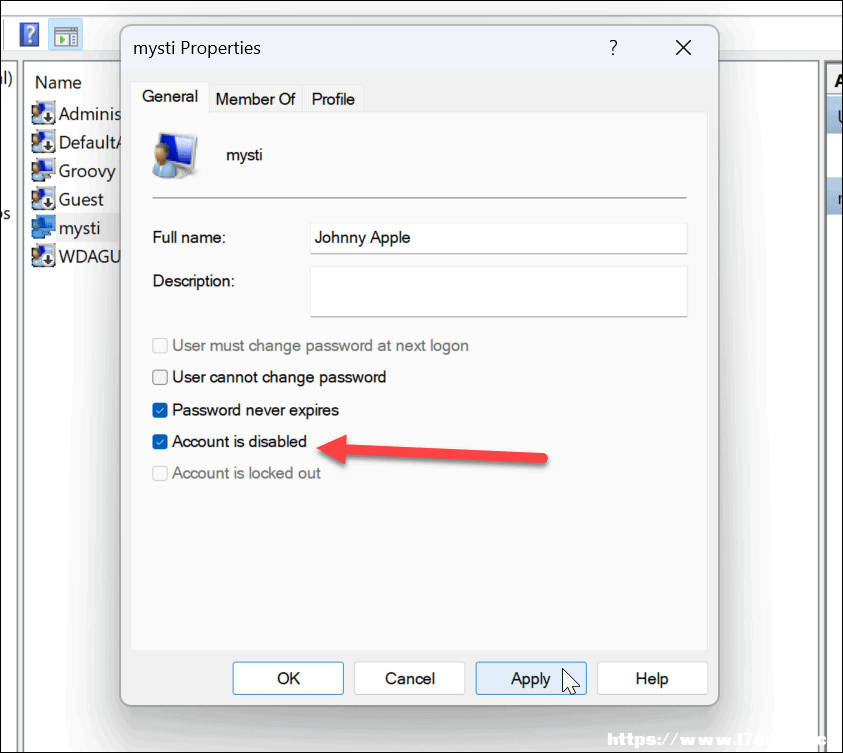Click the Name column header
Viewport: 843px width, 753px height.
(58, 83)
